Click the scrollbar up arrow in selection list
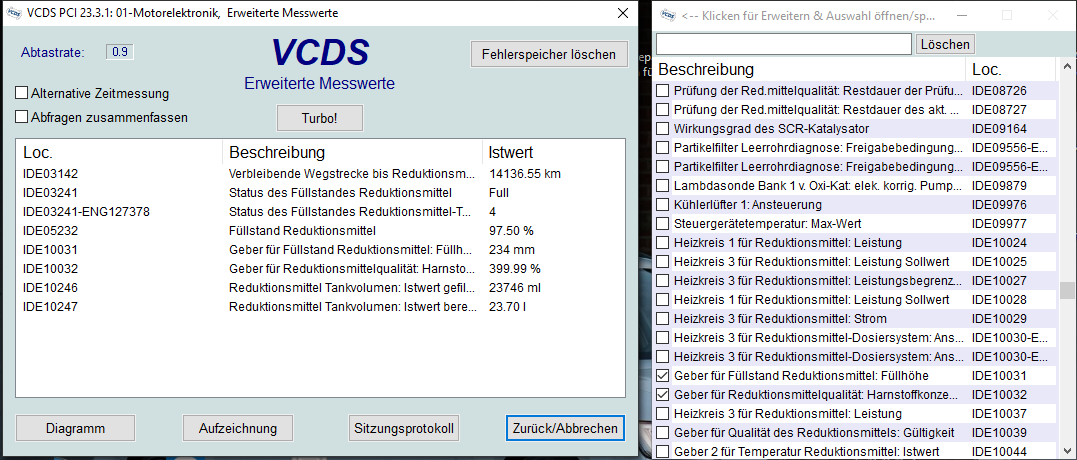Viewport: 1077px width, 460px height. click(1067, 66)
